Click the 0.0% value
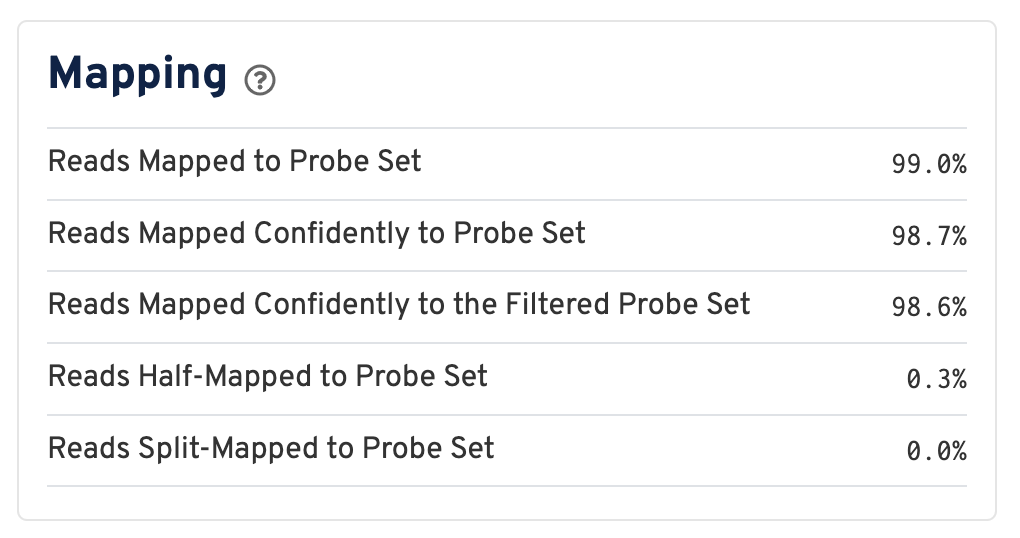The width and height of the screenshot is (1020, 538). tap(936, 452)
